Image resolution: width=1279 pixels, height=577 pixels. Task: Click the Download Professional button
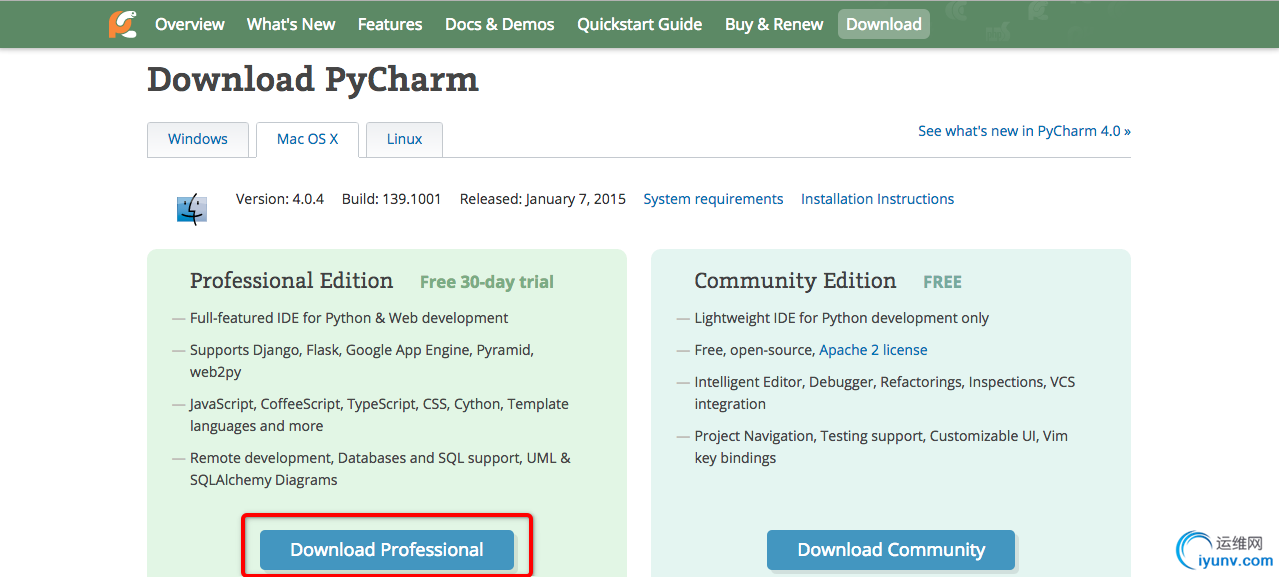click(x=387, y=550)
